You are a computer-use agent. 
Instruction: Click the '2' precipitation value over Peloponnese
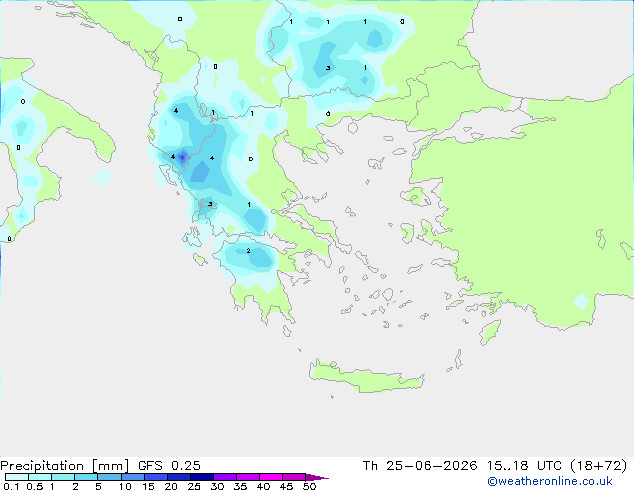click(x=248, y=251)
